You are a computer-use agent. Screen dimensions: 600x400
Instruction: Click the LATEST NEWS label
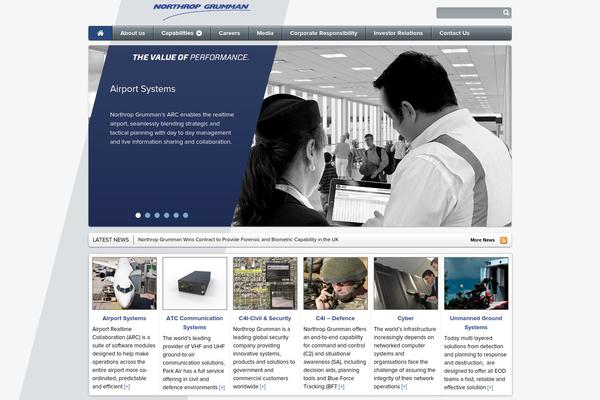[x=111, y=240]
